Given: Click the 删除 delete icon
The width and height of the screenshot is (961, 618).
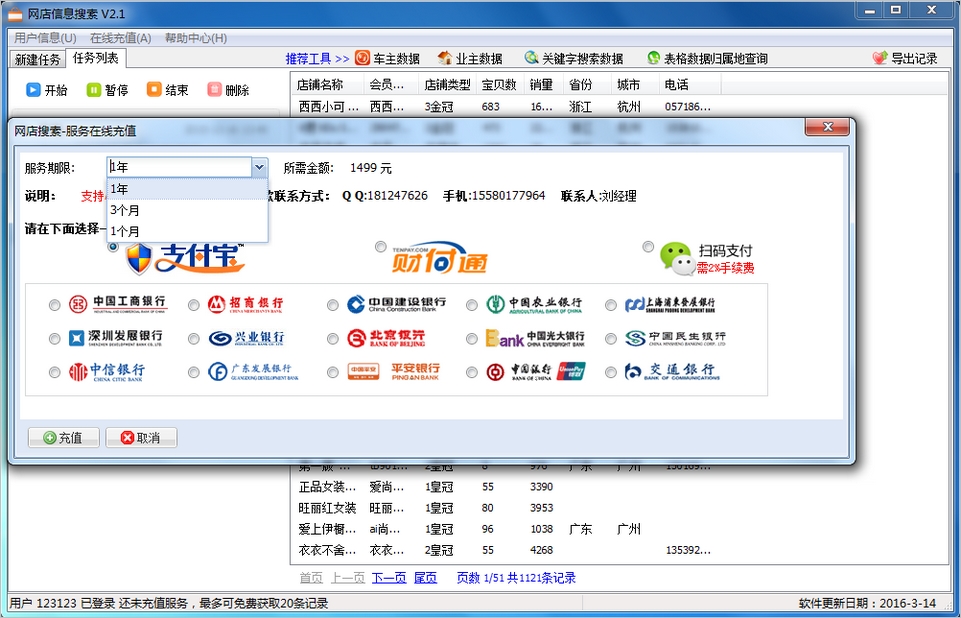Looking at the screenshot, I should coord(214,90).
